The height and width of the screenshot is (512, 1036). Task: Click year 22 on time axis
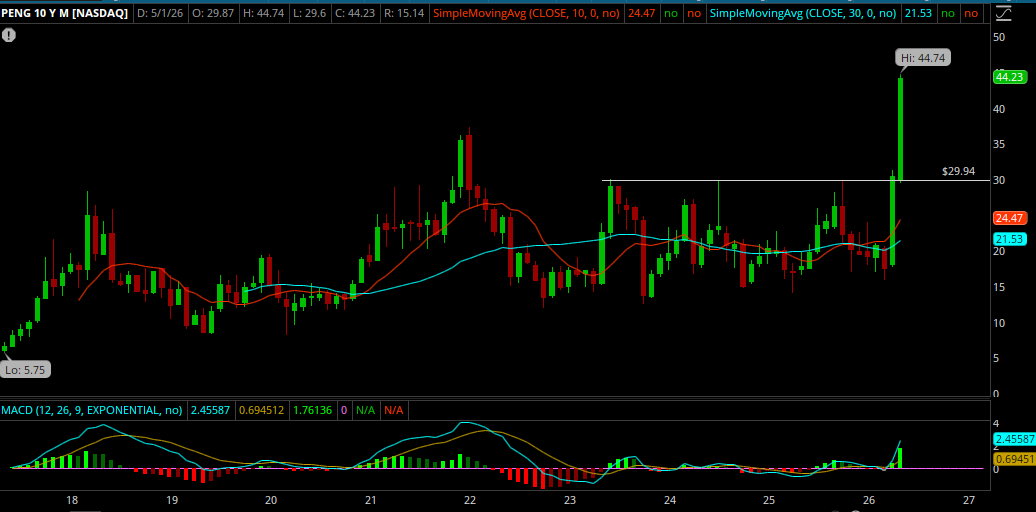click(x=470, y=499)
